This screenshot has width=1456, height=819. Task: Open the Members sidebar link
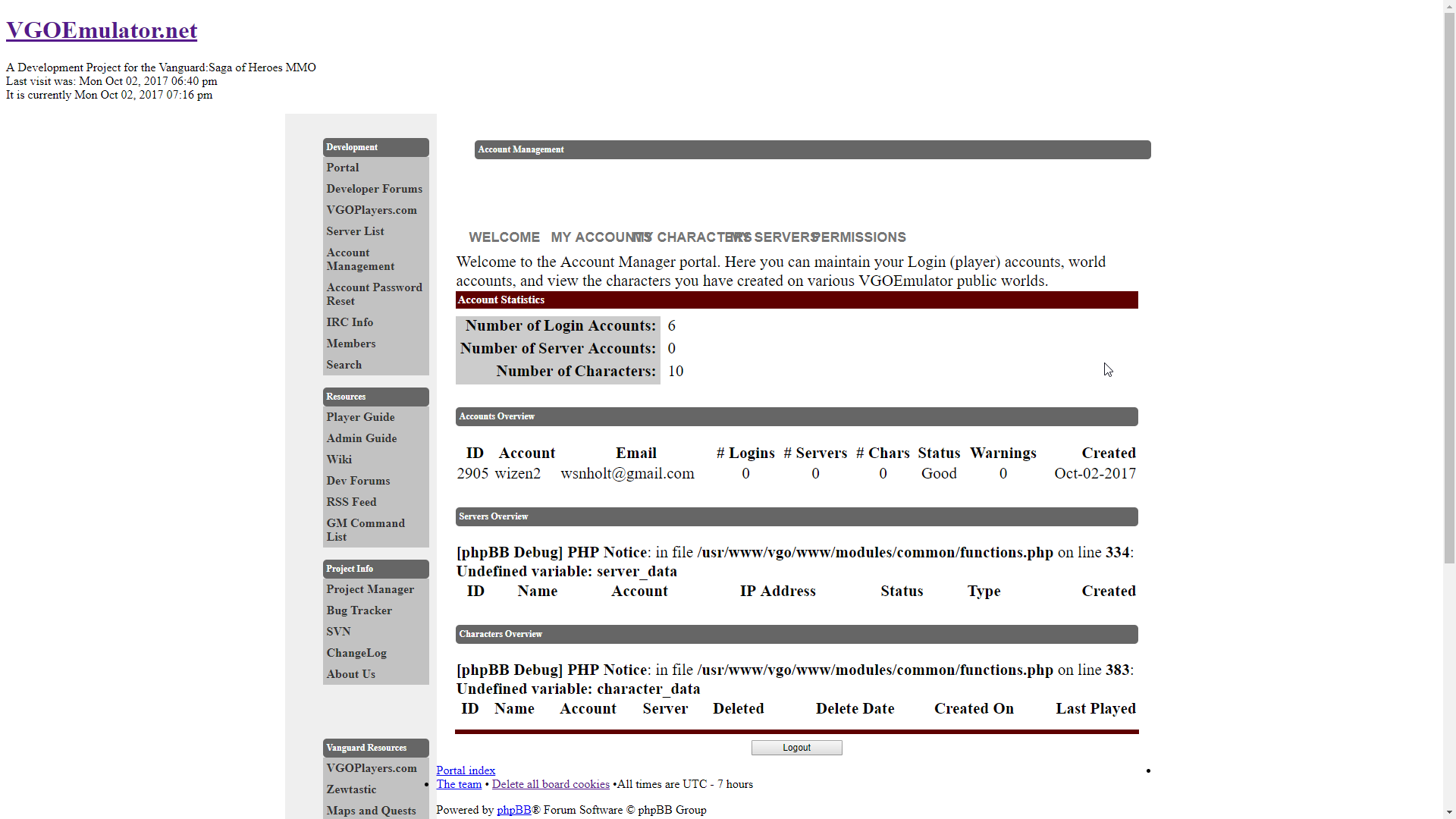pos(351,344)
